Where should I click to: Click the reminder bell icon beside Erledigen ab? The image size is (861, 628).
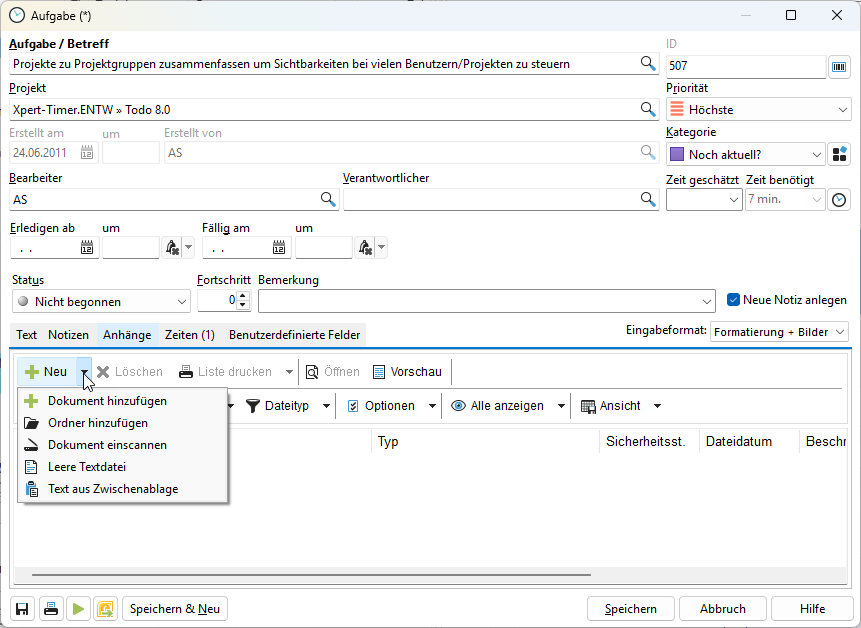[x=172, y=247]
